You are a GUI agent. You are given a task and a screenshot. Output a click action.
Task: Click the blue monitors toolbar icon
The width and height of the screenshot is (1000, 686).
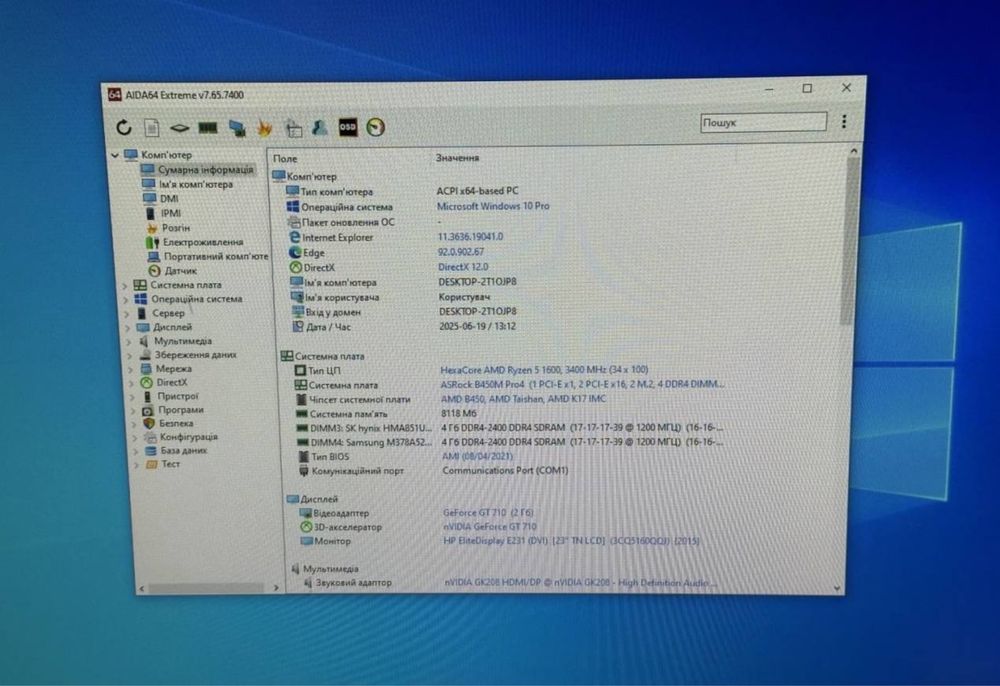[x=237, y=128]
